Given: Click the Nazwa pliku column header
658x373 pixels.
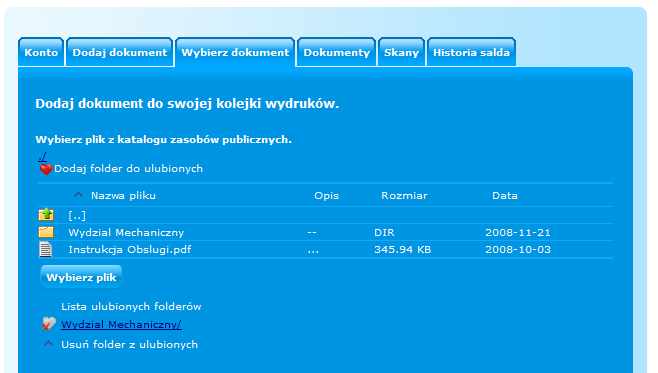Looking at the screenshot, I should (x=123, y=196).
